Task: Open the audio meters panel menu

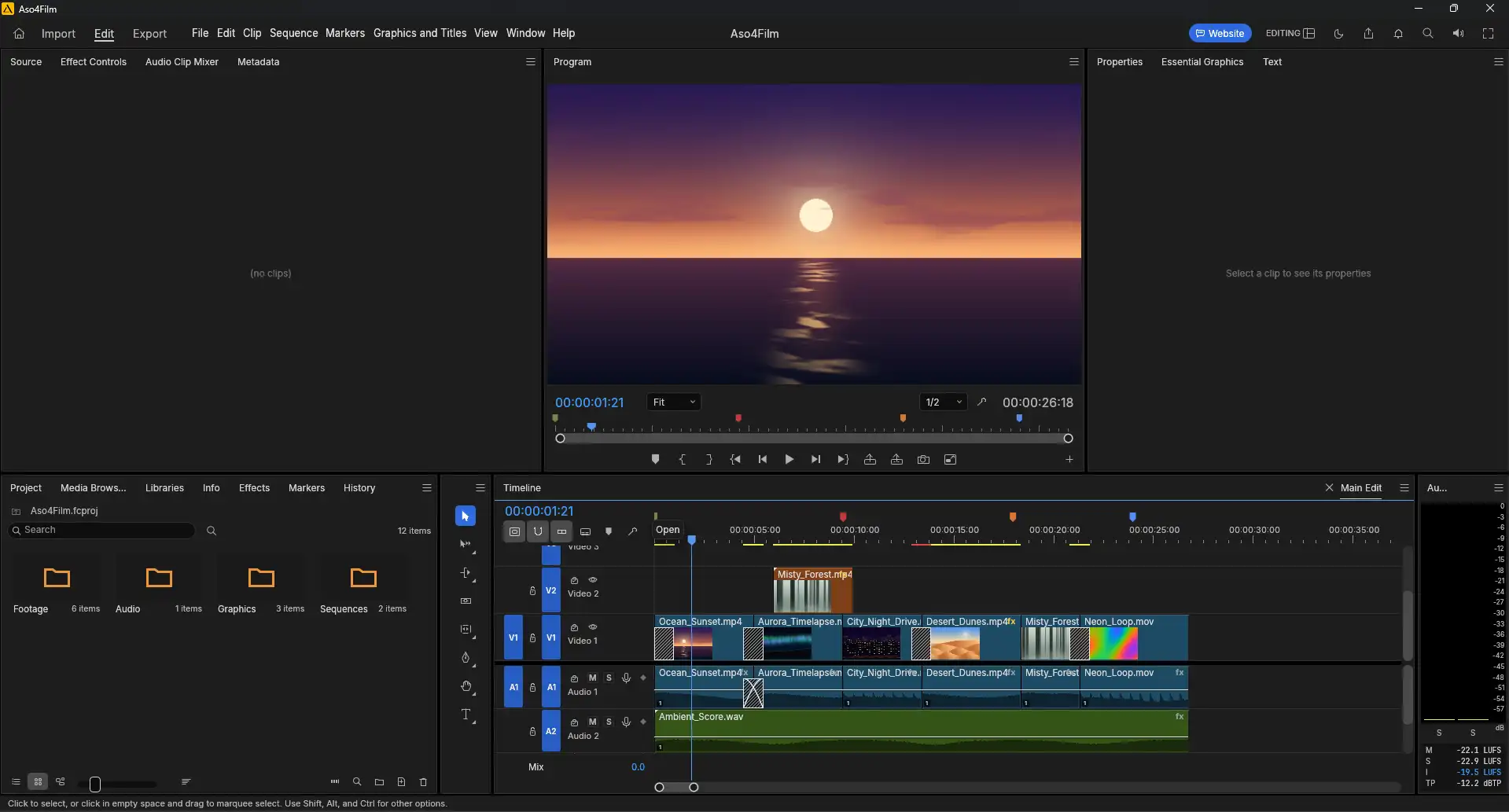Action: click(x=1498, y=487)
